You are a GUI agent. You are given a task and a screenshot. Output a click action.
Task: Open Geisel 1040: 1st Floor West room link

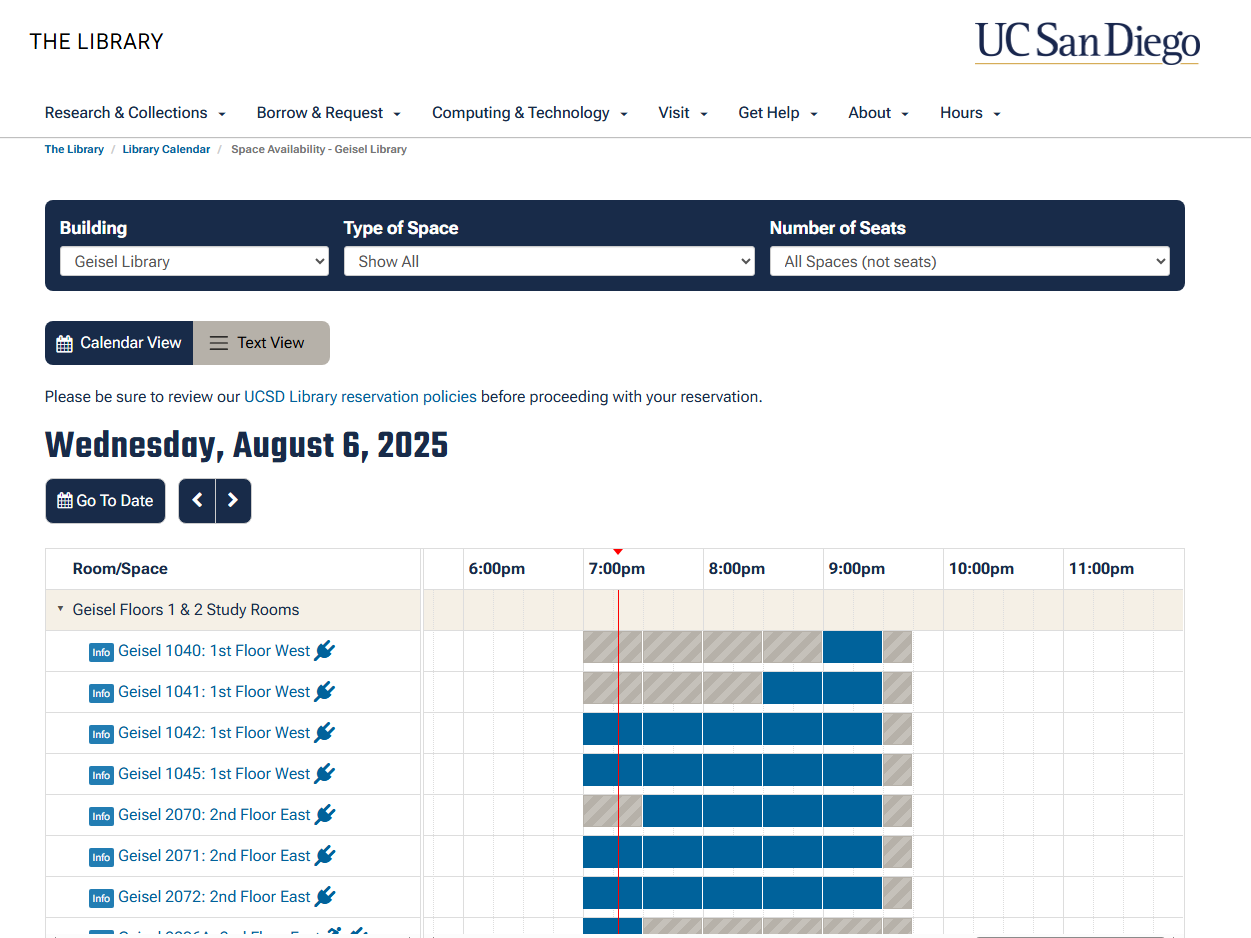214,651
